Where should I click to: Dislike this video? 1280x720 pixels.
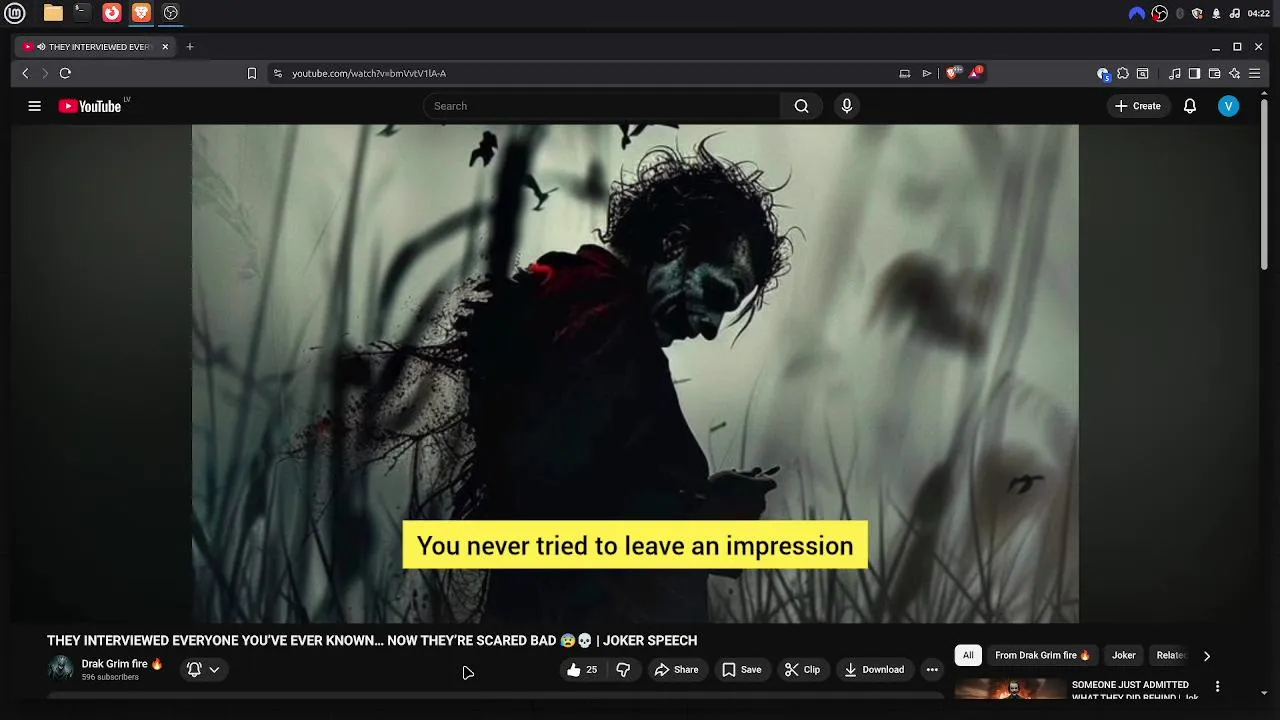tap(623, 670)
